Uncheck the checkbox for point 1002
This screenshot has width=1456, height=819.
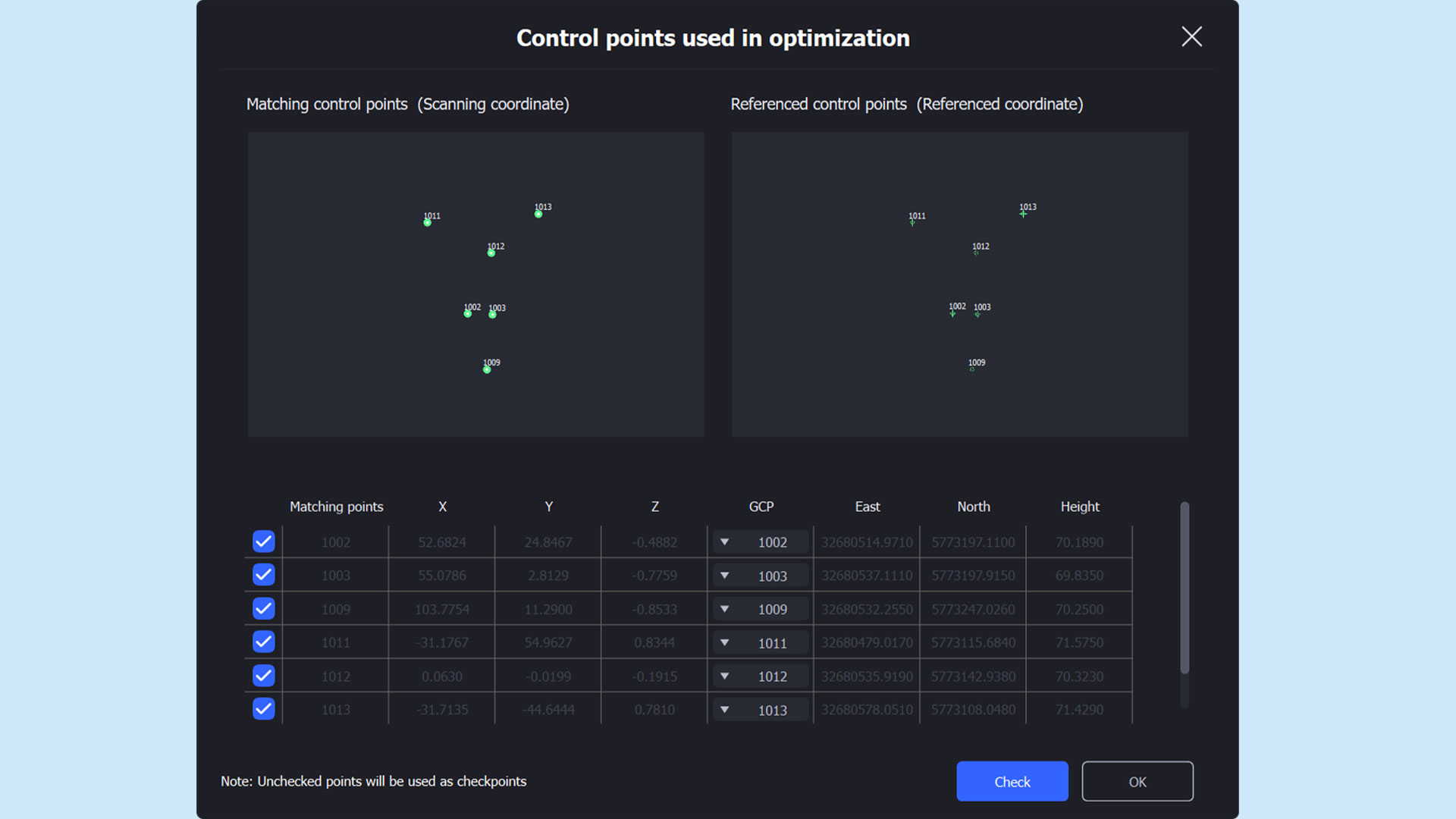(x=263, y=541)
